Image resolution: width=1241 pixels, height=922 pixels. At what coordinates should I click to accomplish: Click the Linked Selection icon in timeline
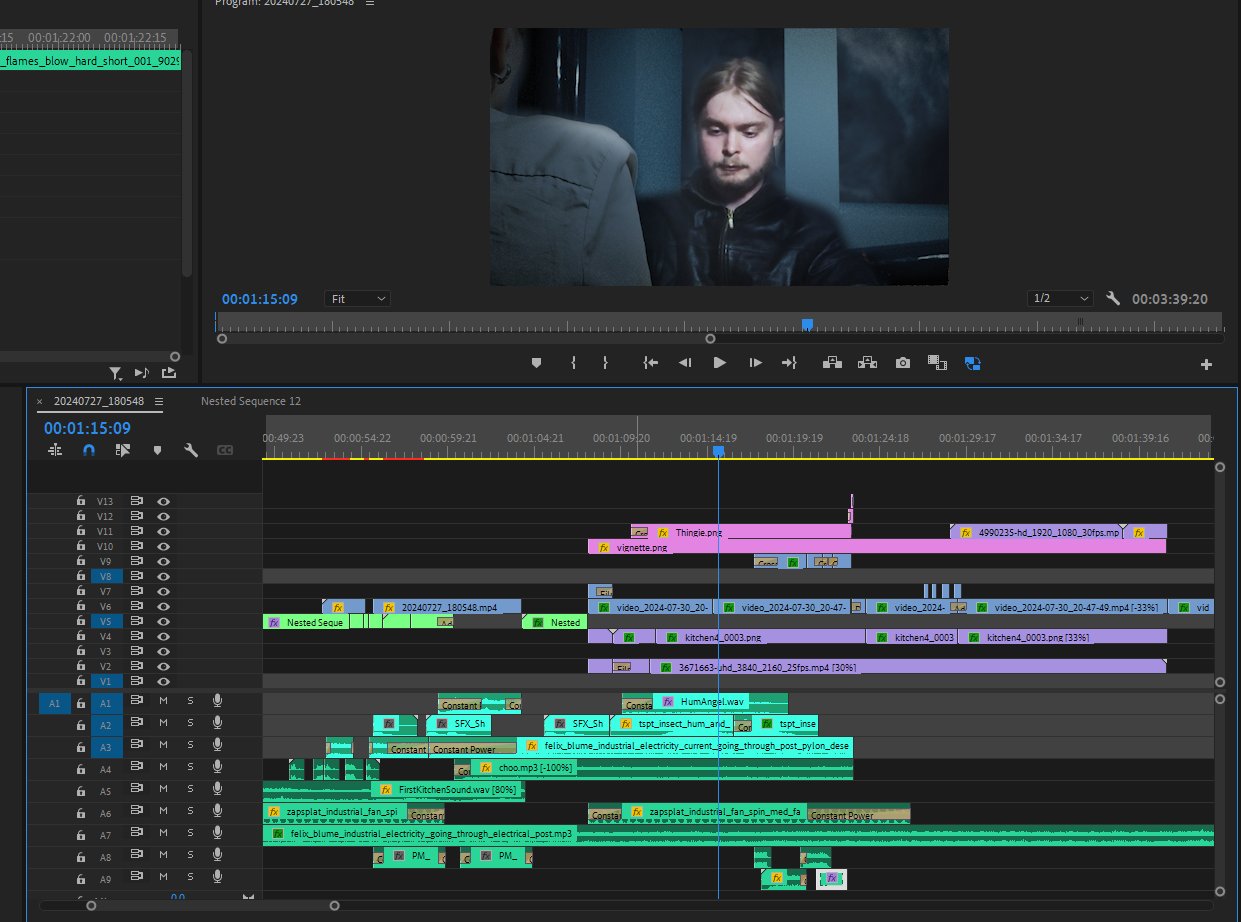[x=123, y=451]
